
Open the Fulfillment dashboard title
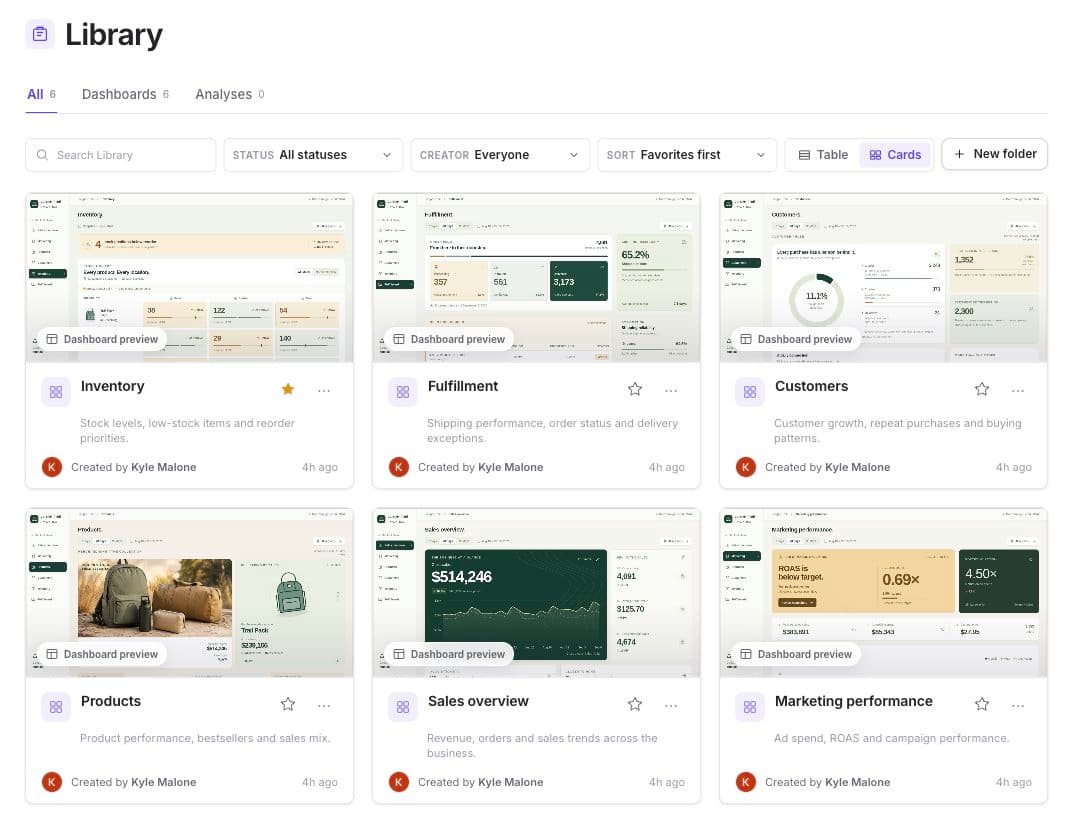coord(463,386)
